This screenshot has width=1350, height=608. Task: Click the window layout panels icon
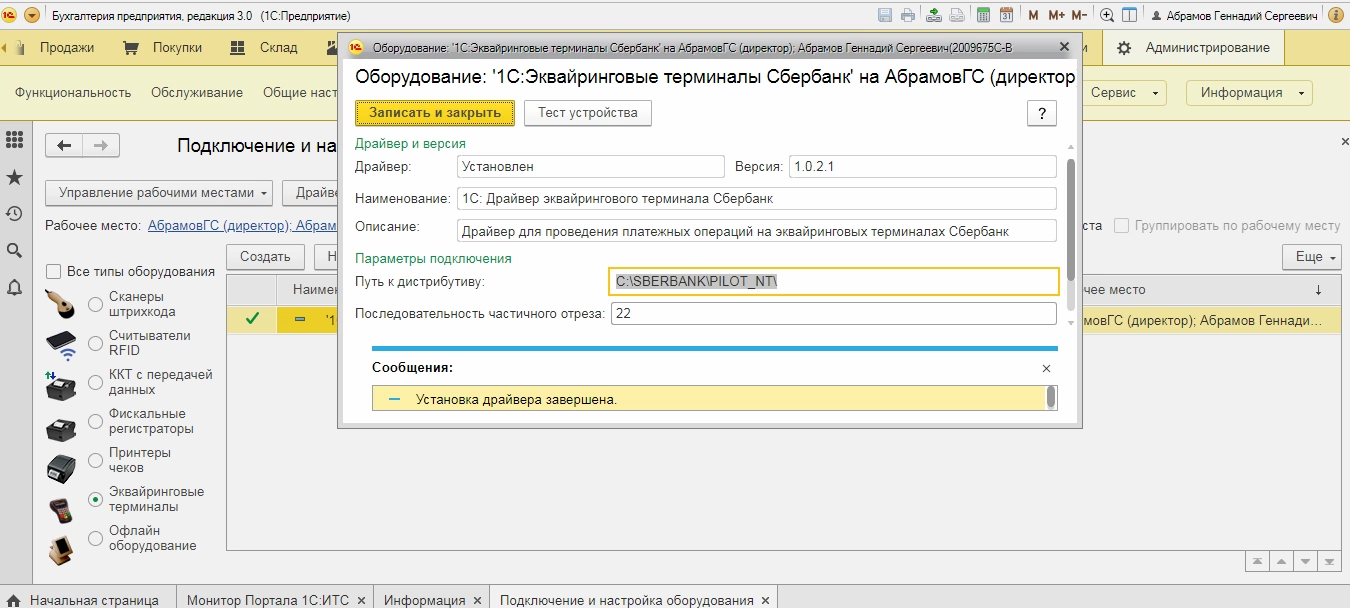point(1129,15)
